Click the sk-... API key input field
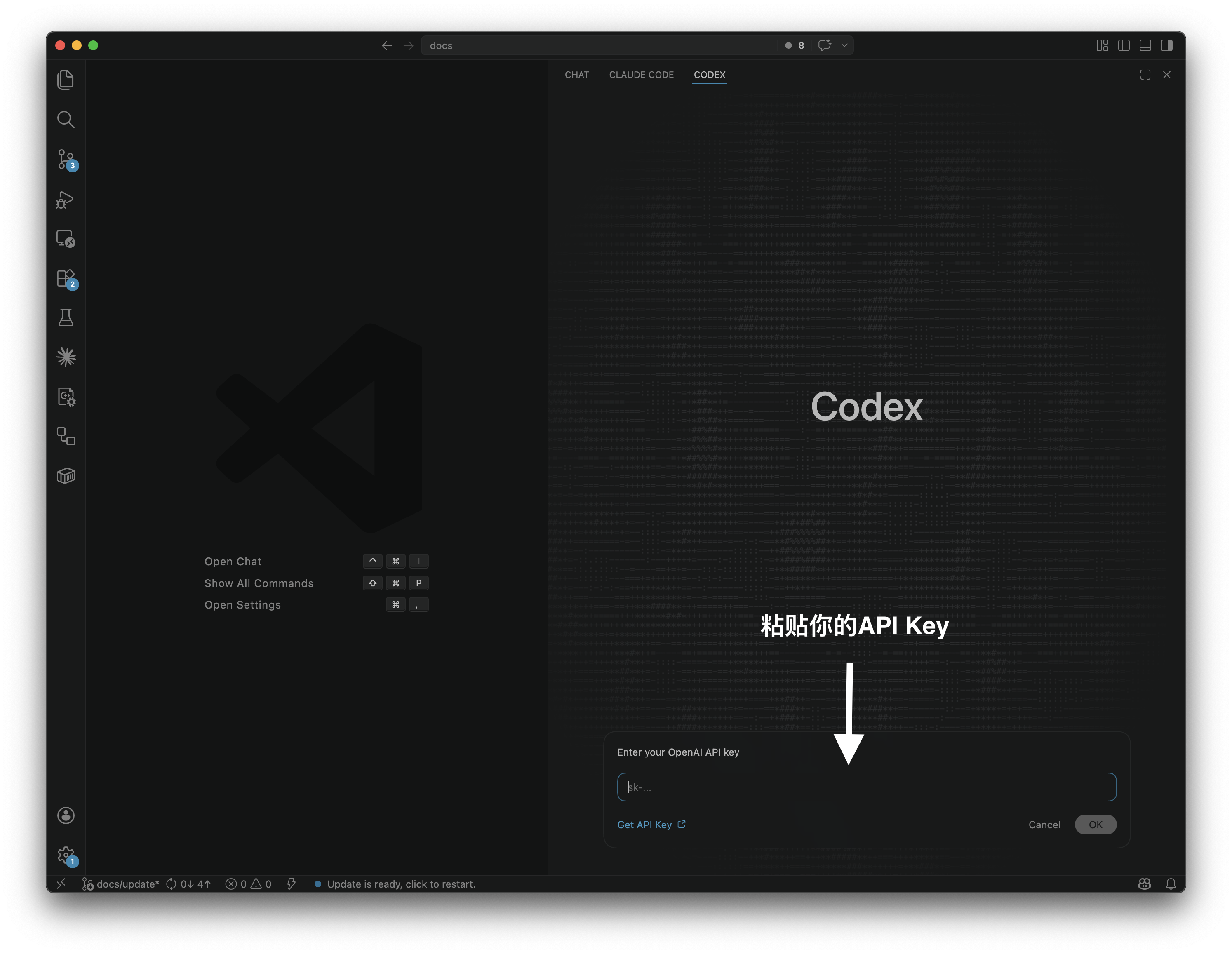The image size is (1232, 954). pos(866,787)
